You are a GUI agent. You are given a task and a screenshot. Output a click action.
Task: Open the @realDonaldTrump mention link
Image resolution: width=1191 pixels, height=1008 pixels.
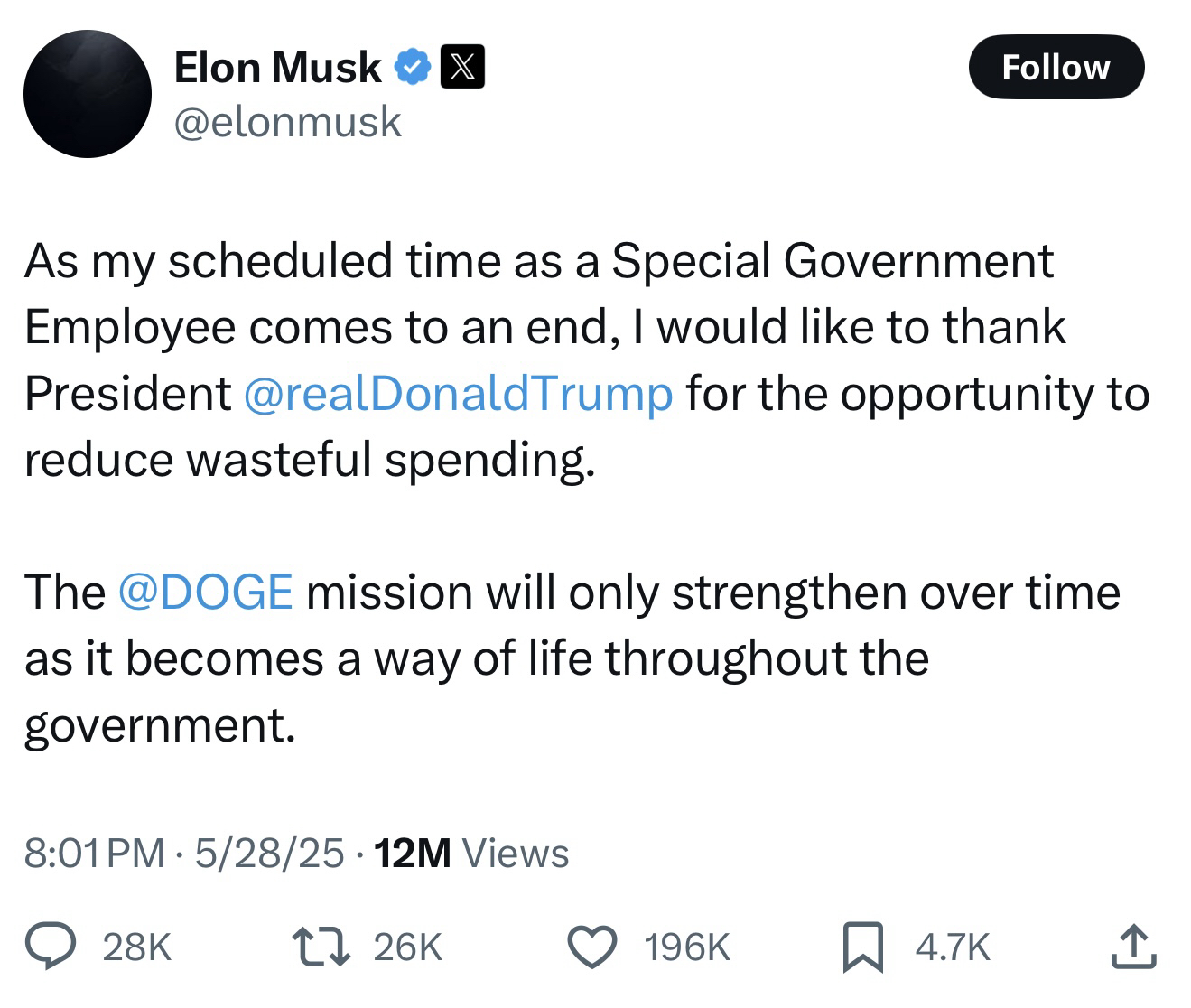[x=459, y=393]
